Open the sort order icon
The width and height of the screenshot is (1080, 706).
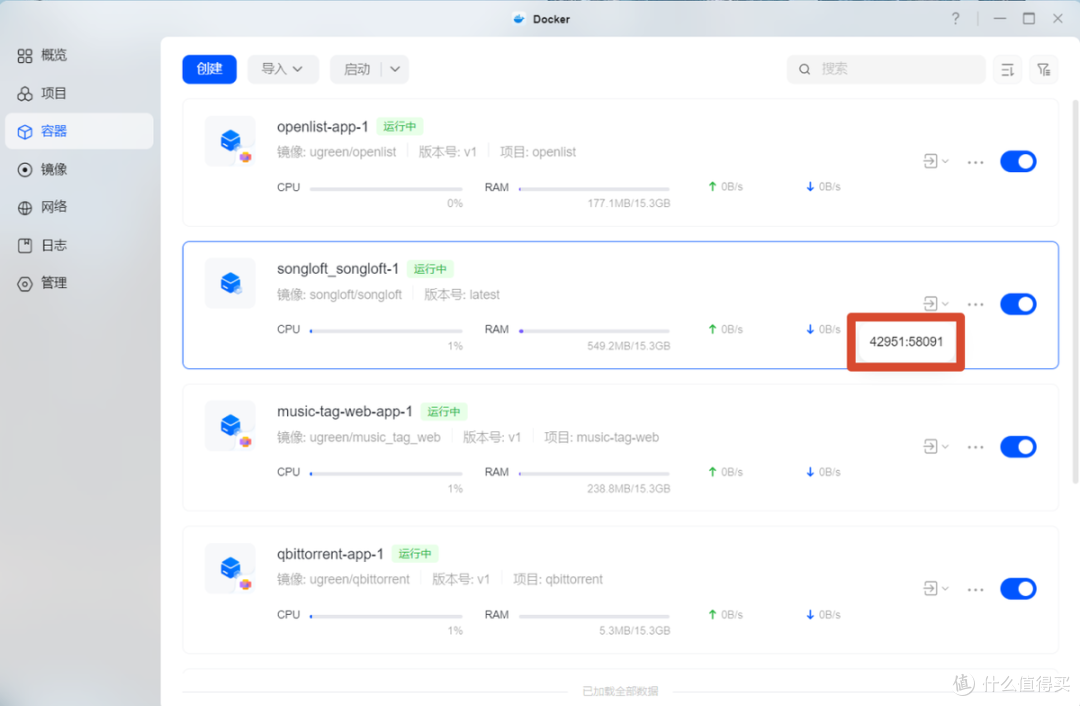tap(1007, 70)
